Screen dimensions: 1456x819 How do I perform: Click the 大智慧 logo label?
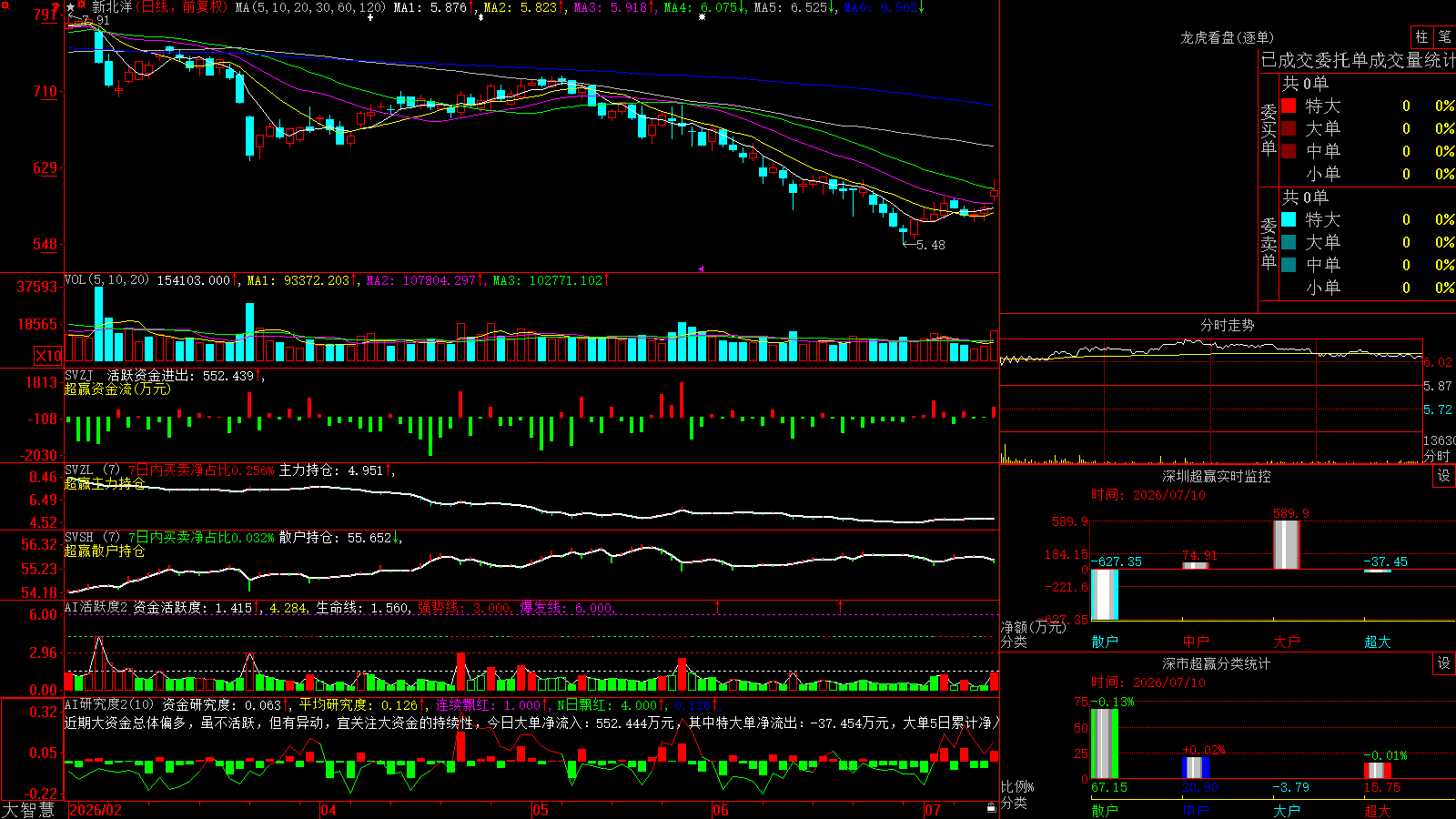pyautogui.click(x=28, y=810)
